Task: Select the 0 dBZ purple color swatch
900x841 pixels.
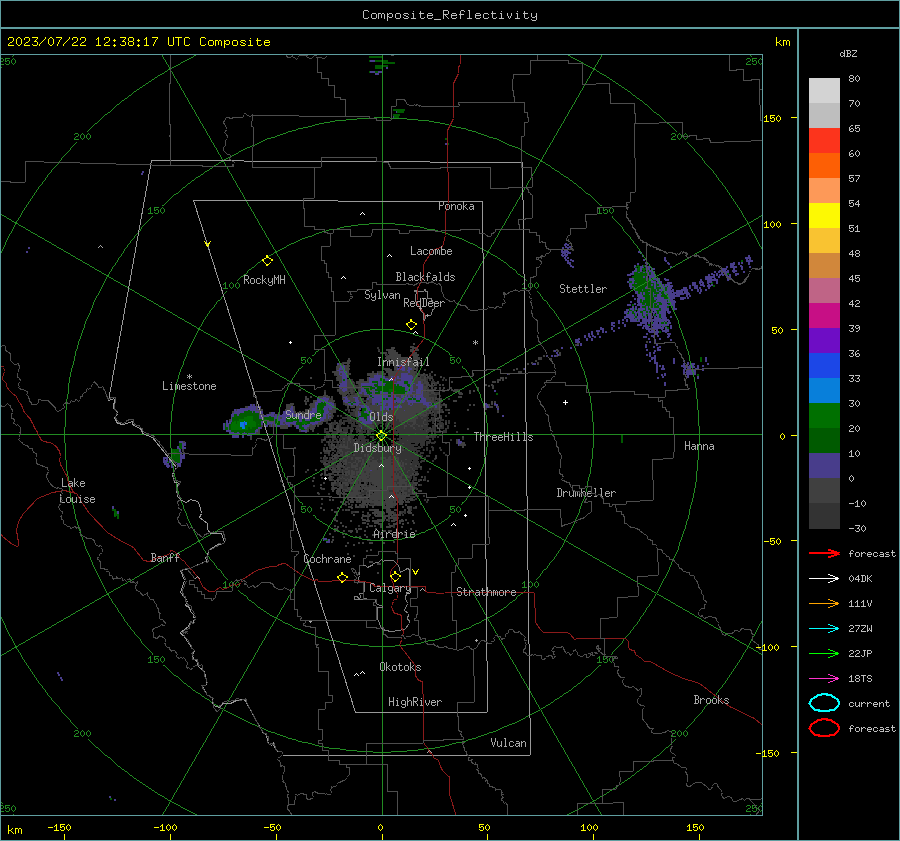Action: tap(824, 466)
